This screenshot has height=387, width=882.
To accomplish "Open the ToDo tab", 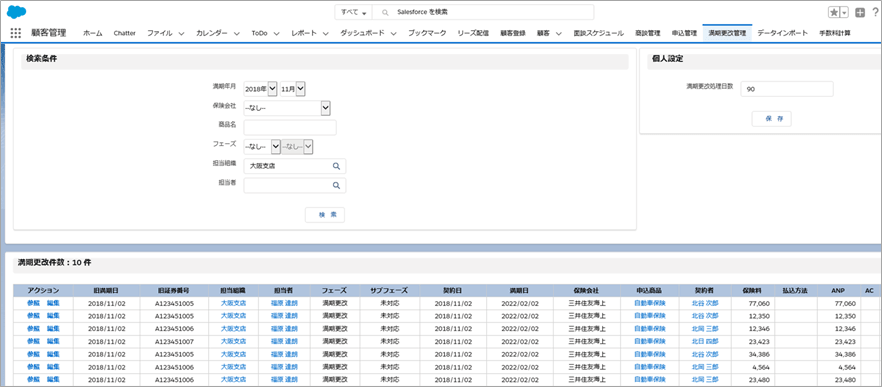I will (x=259, y=33).
